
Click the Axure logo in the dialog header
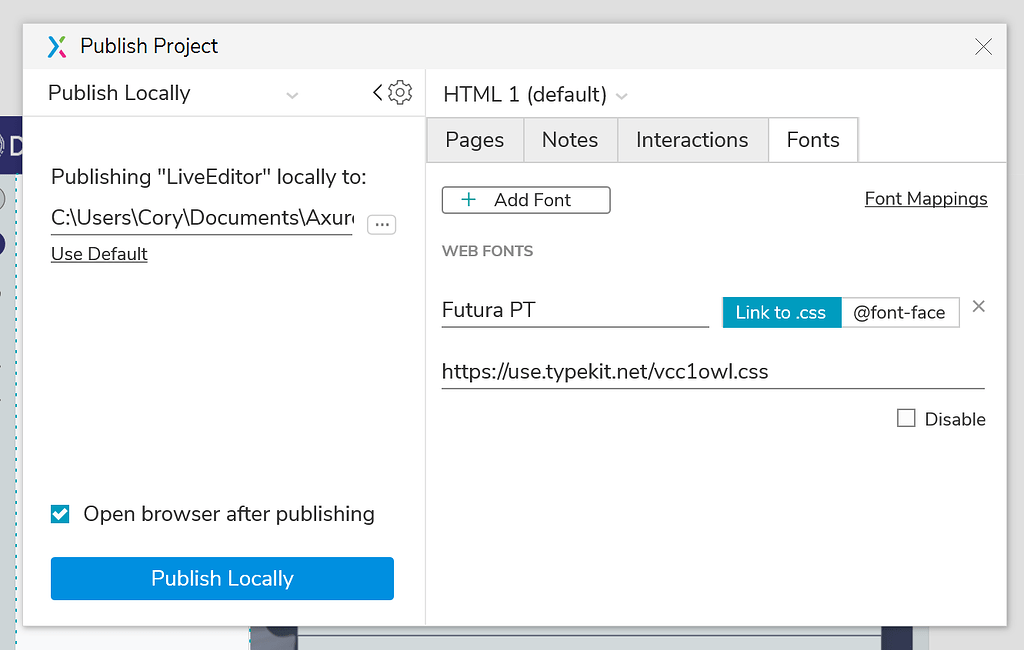coord(58,46)
